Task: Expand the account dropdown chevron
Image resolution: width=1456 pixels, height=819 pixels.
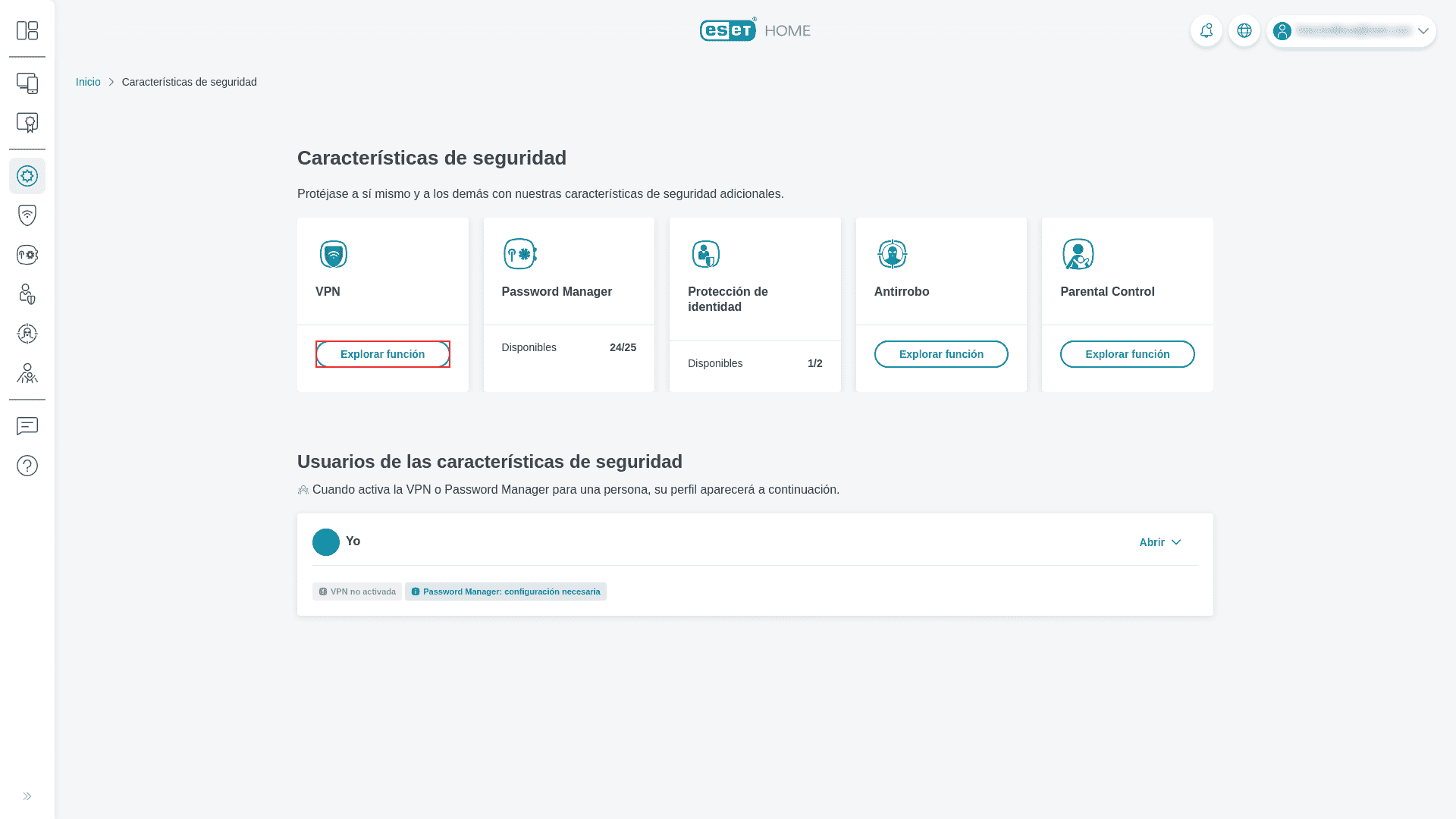Action: tap(1423, 31)
